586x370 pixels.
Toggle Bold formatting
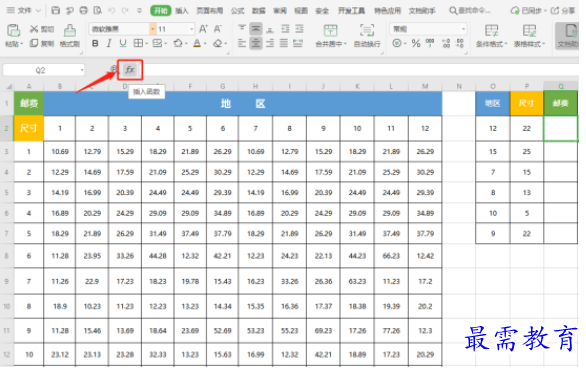[x=95, y=43]
